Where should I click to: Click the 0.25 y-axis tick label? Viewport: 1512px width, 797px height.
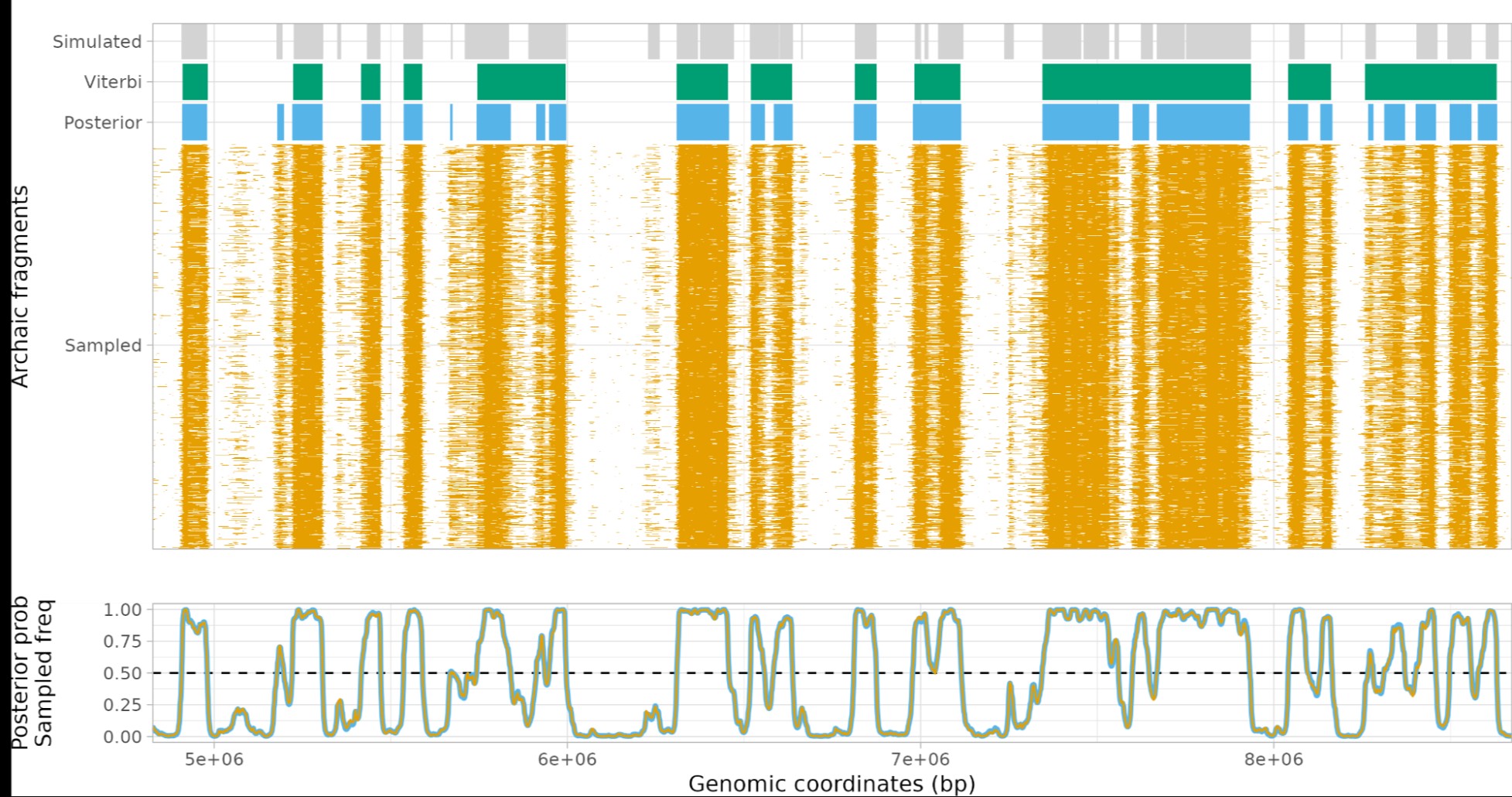122,705
